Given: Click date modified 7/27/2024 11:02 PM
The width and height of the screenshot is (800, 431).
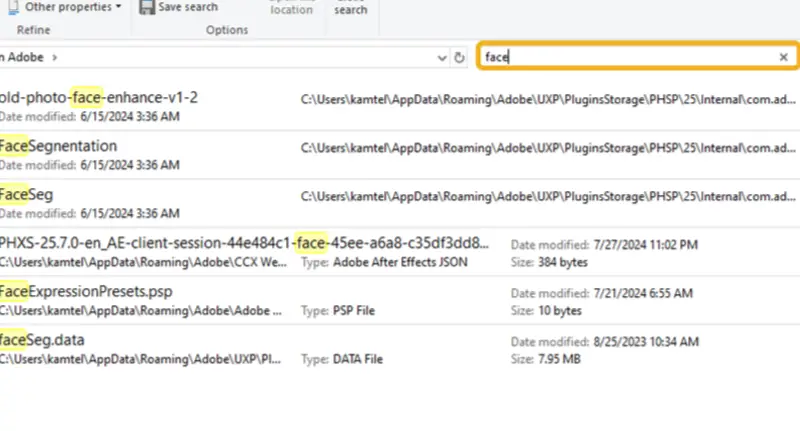Looking at the screenshot, I should point(645,245).
